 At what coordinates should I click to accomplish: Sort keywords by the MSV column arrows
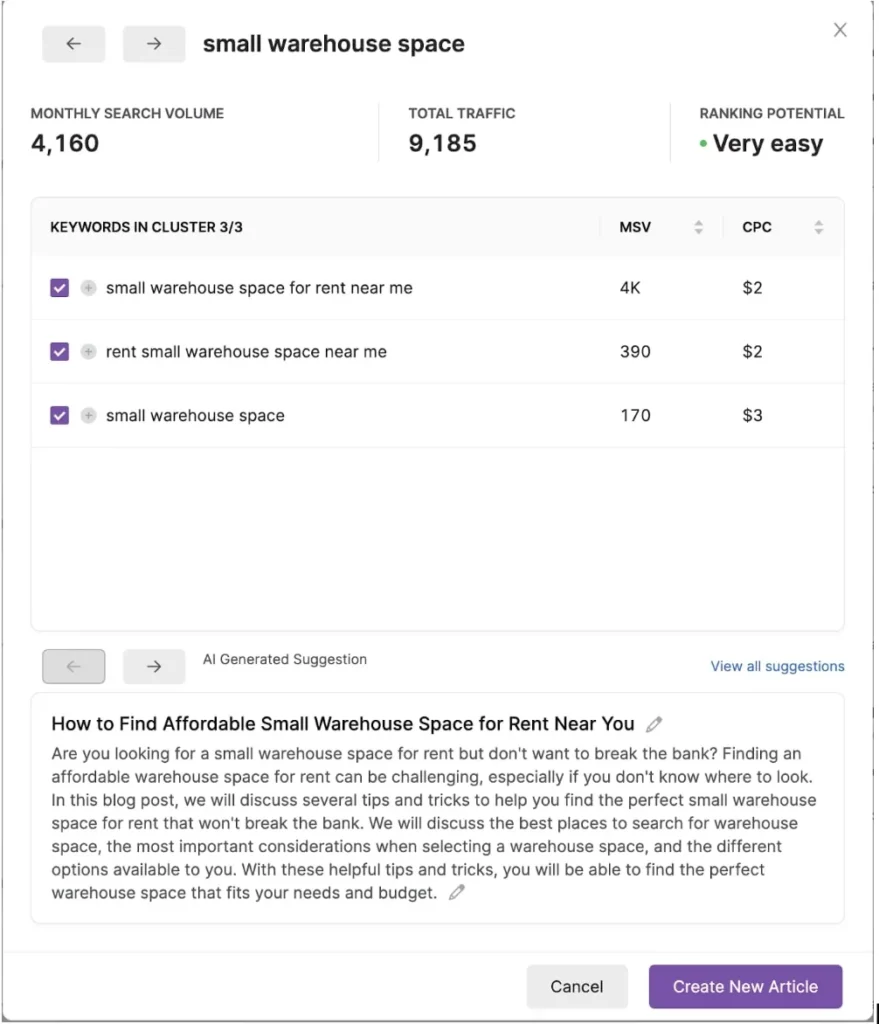pos(698,228)
